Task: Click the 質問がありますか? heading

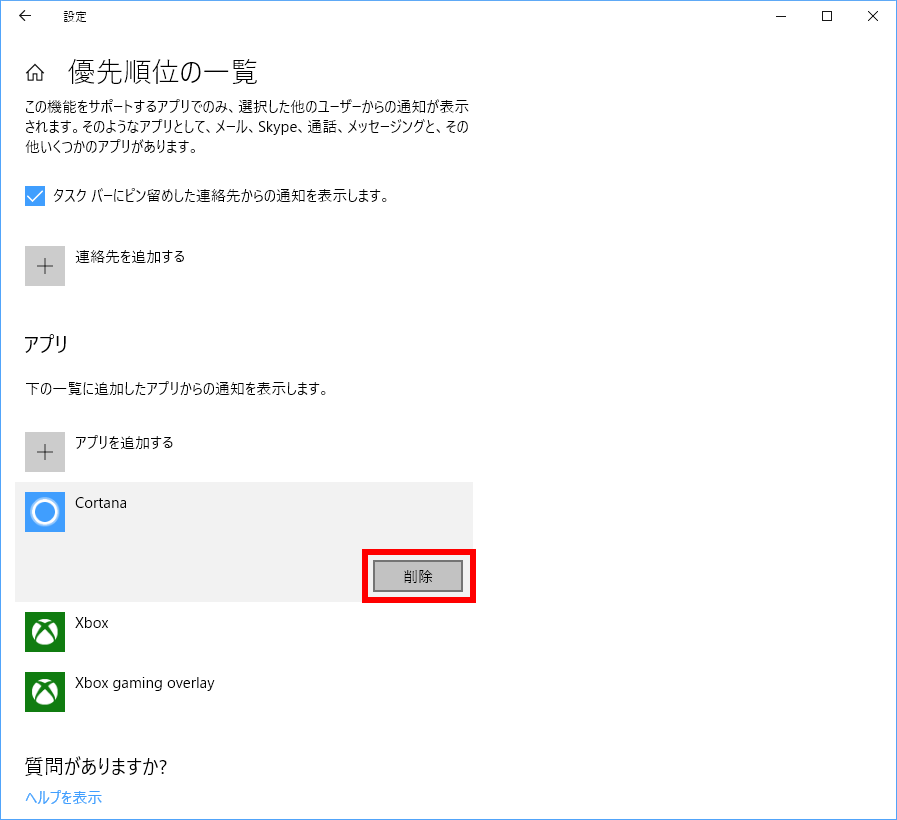Action: pyautogui.click(x=96, y=767)
